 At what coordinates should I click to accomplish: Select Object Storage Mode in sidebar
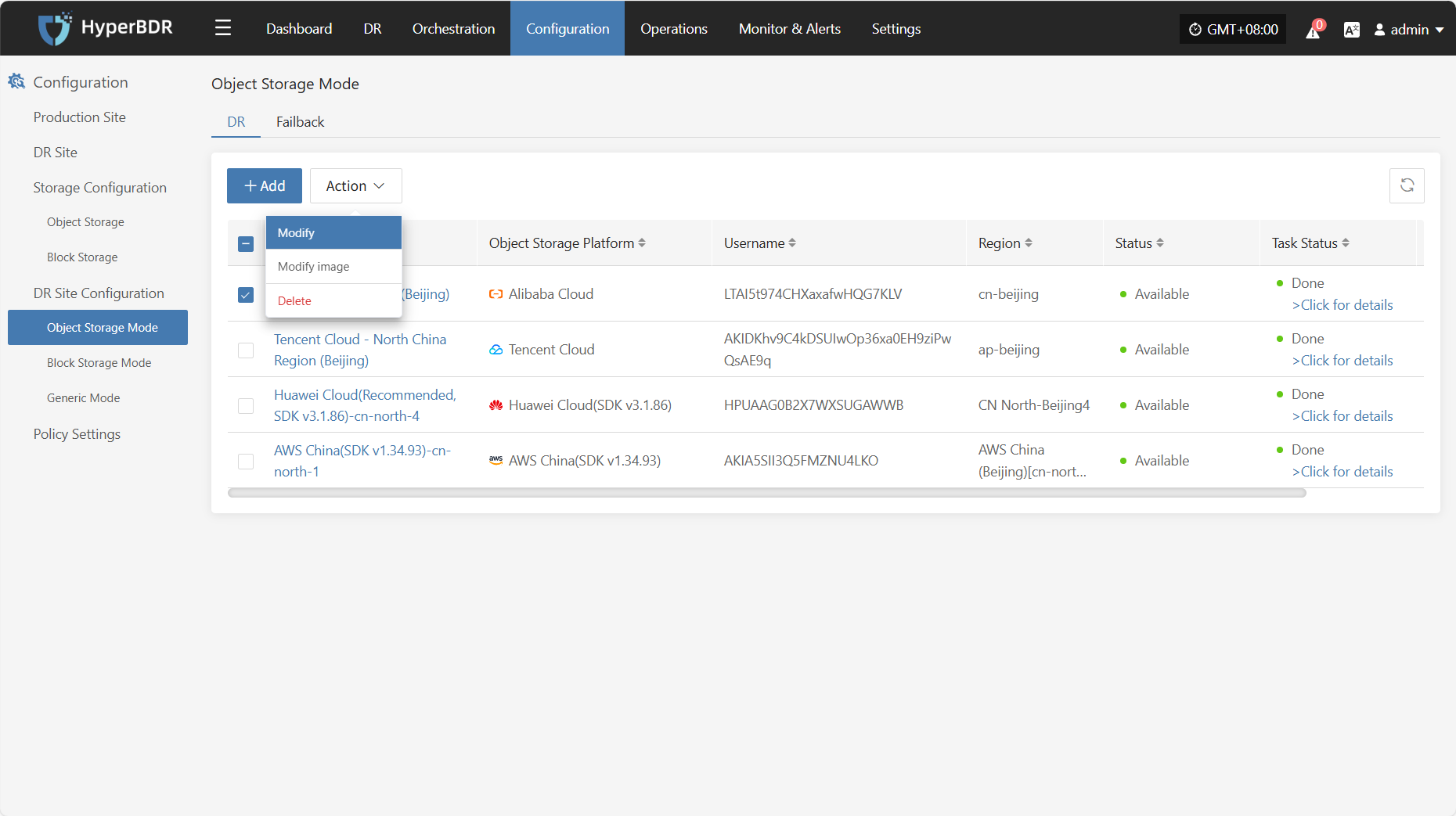click(98, 327)
